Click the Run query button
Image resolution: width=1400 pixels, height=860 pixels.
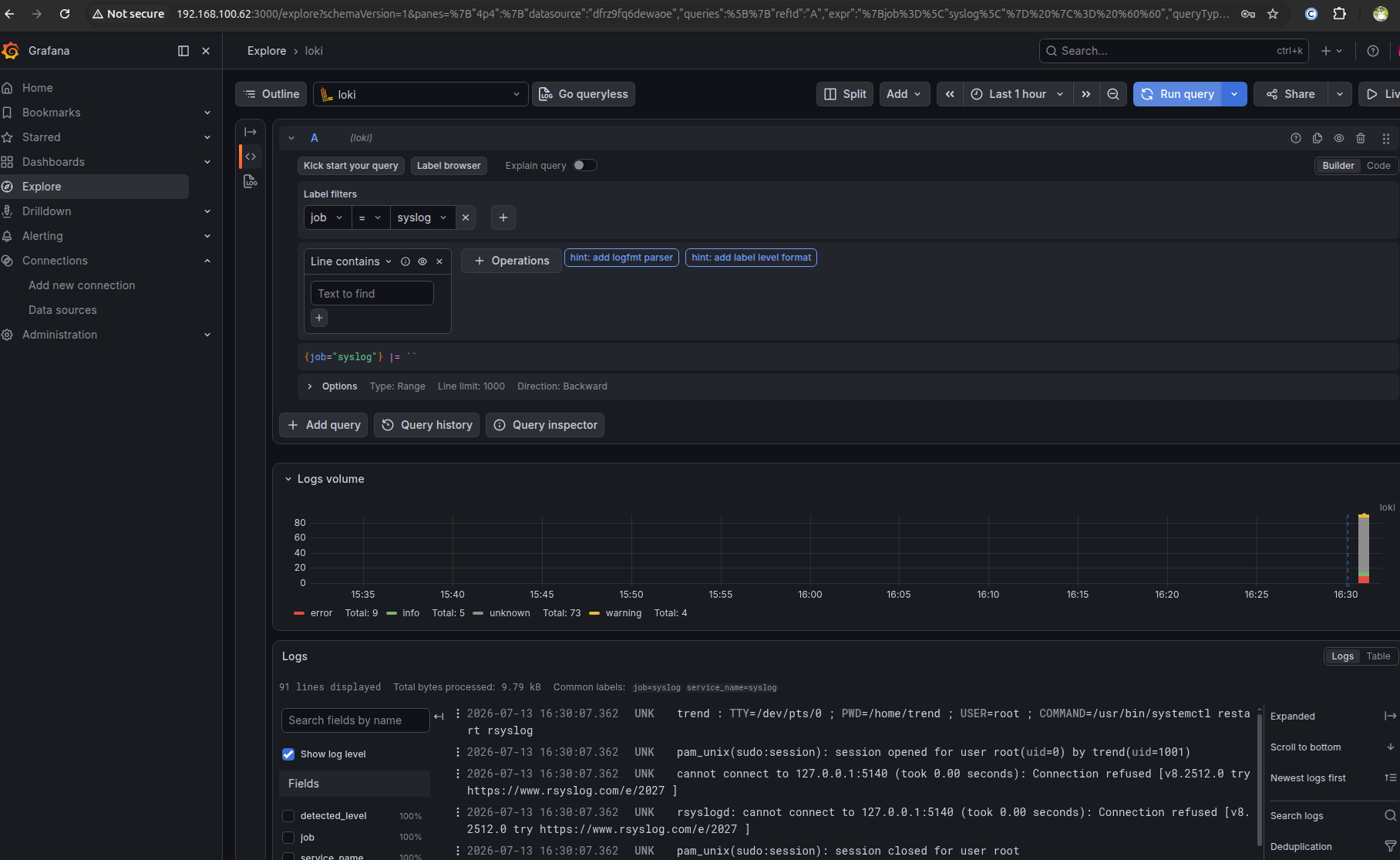(1177, 94)
